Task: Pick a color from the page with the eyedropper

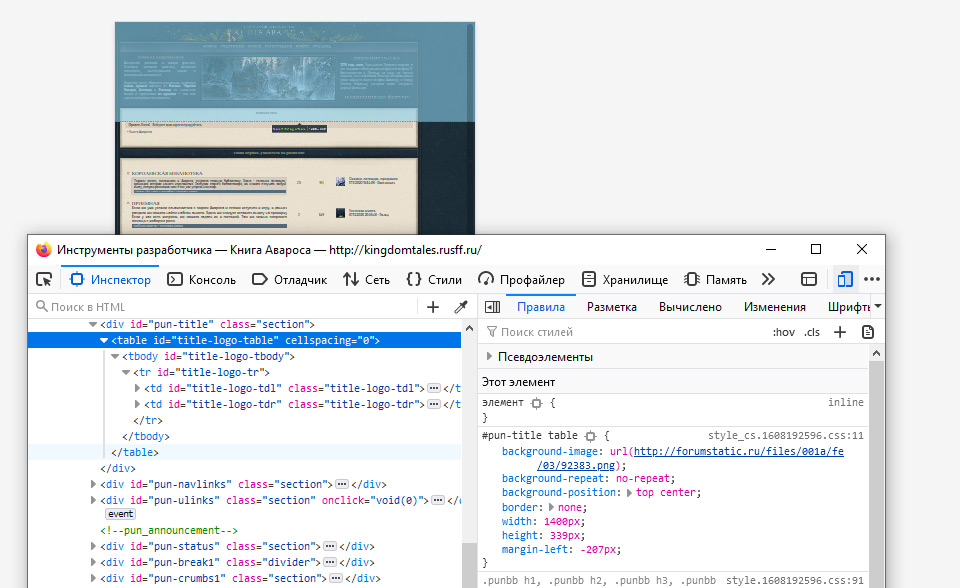Action: [460, 307]
